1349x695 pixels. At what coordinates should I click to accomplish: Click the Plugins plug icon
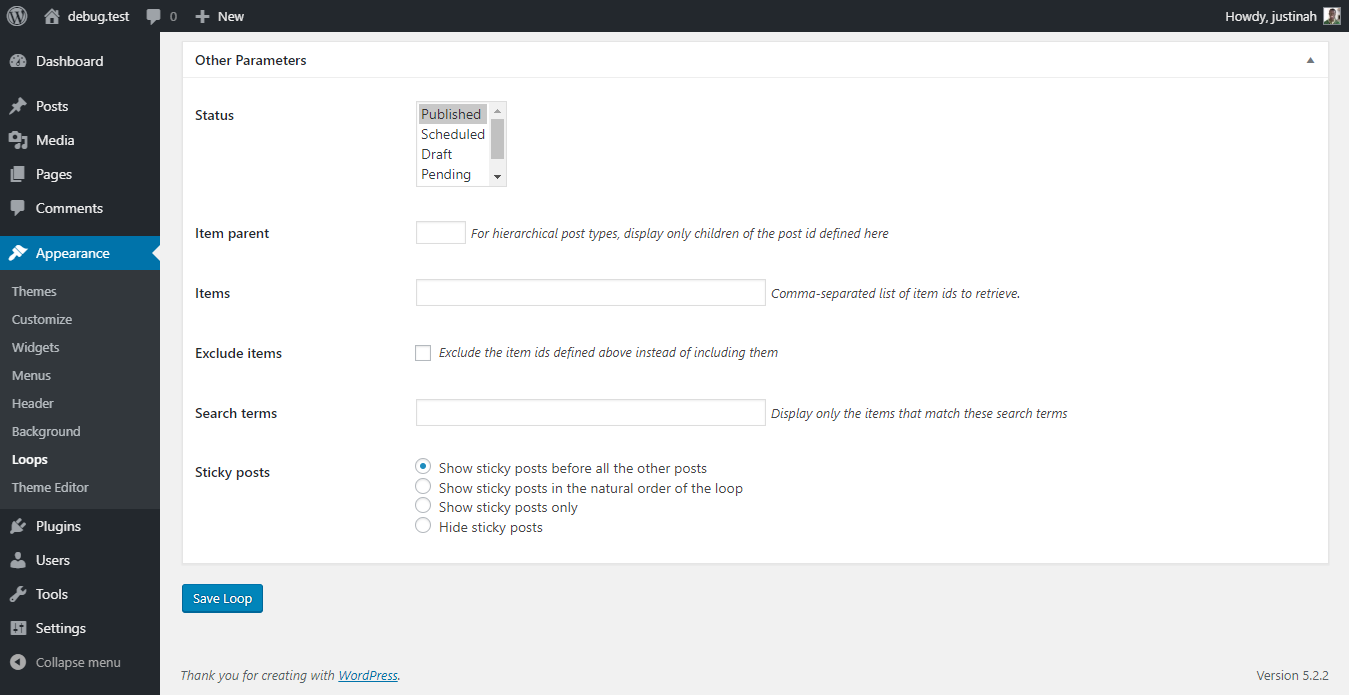pyautogui.click(x=18, y=526)
